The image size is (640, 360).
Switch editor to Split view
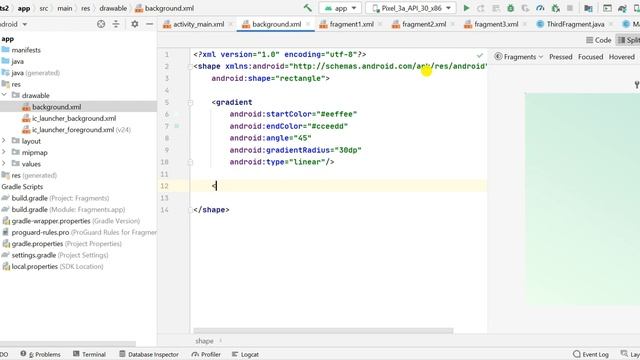pos(629,40)
